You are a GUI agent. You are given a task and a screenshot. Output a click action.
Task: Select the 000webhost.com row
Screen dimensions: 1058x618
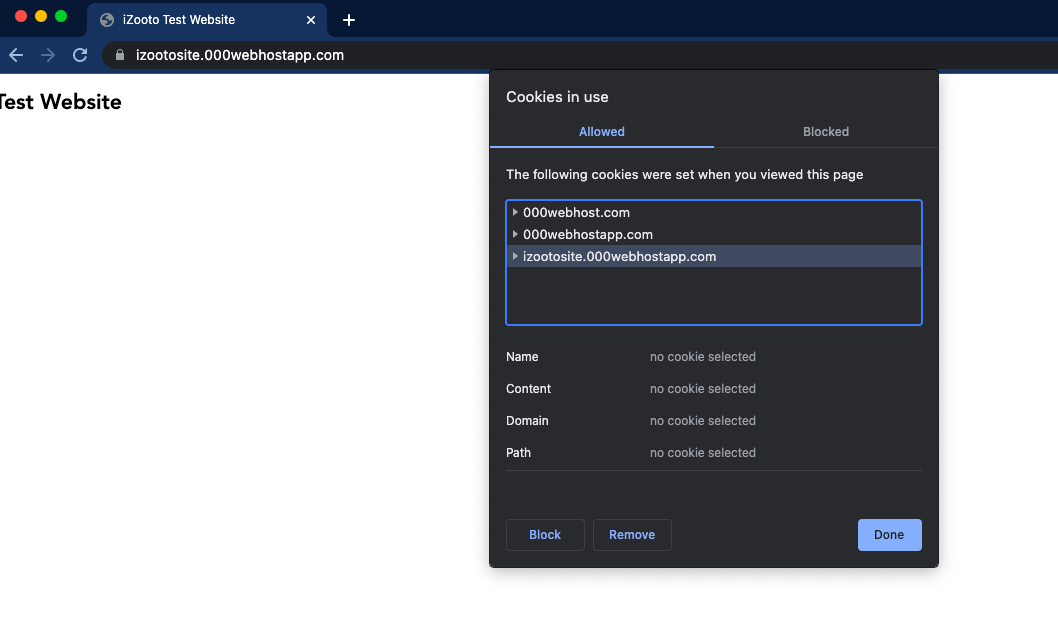tap(714, 213)
